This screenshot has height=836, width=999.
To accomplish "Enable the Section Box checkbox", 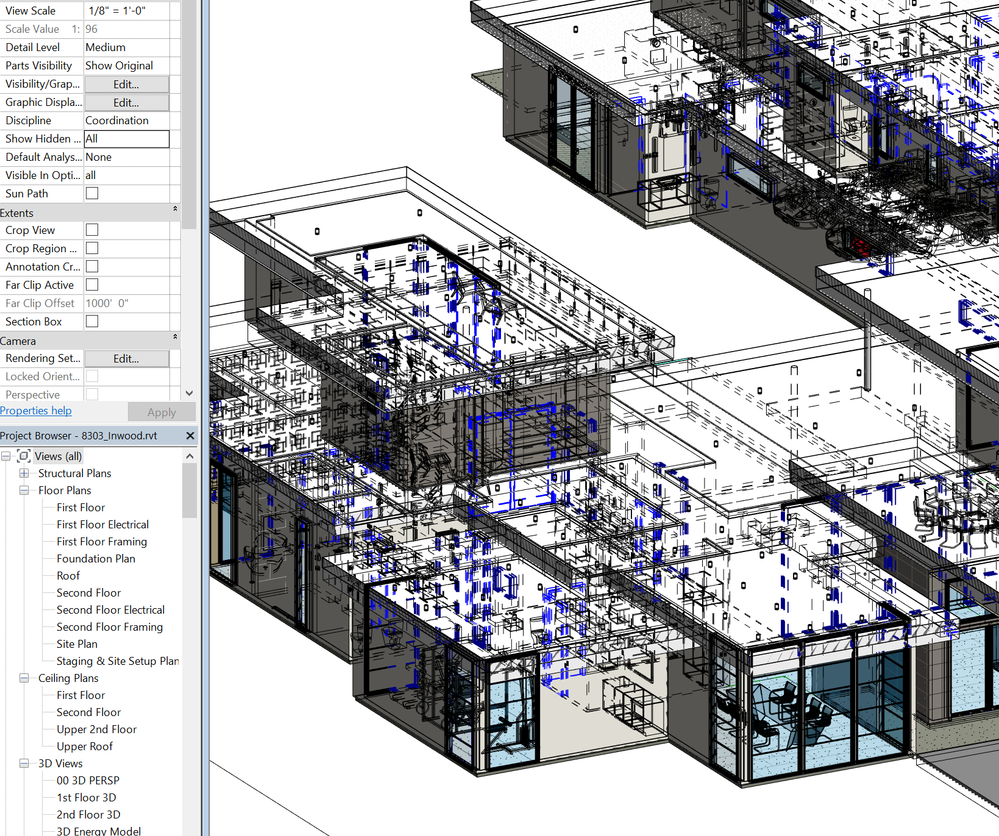I will (92, 322).
